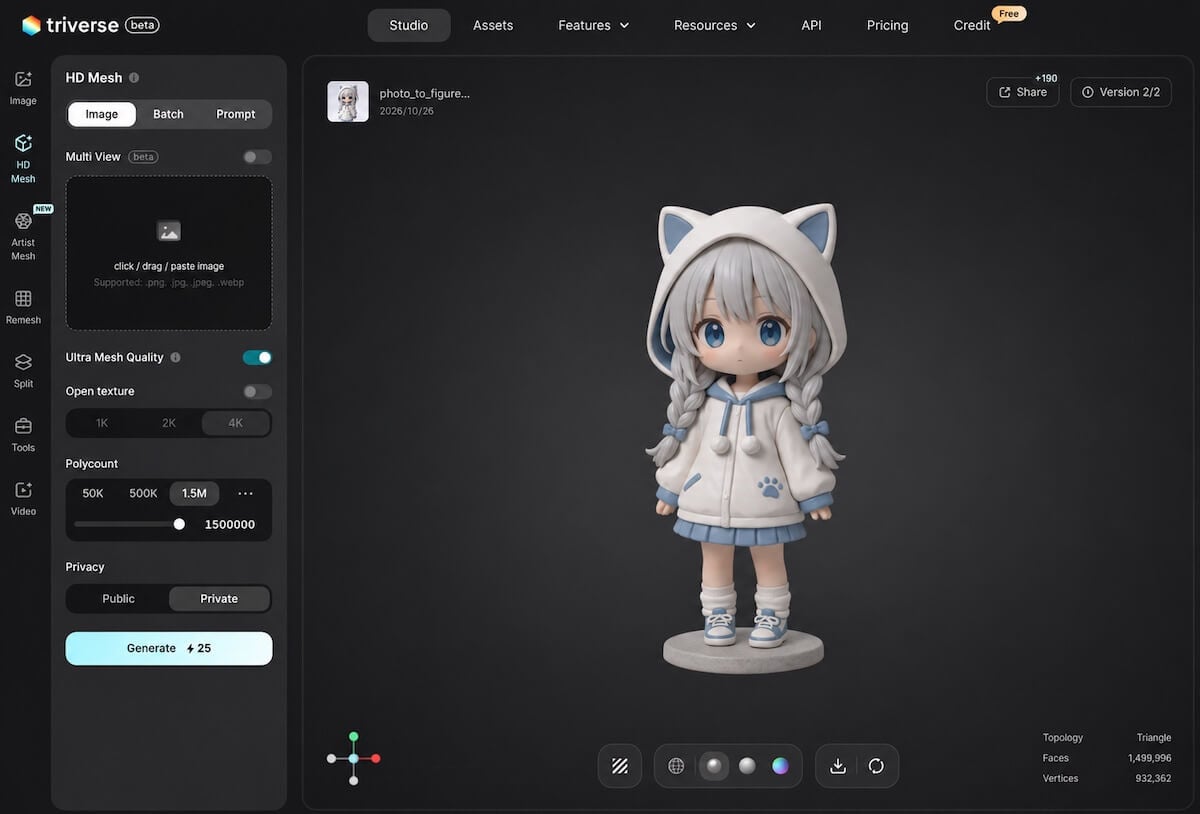Open the API nav item
Viewport: 1200px width, 814px height.
[811, 25]
